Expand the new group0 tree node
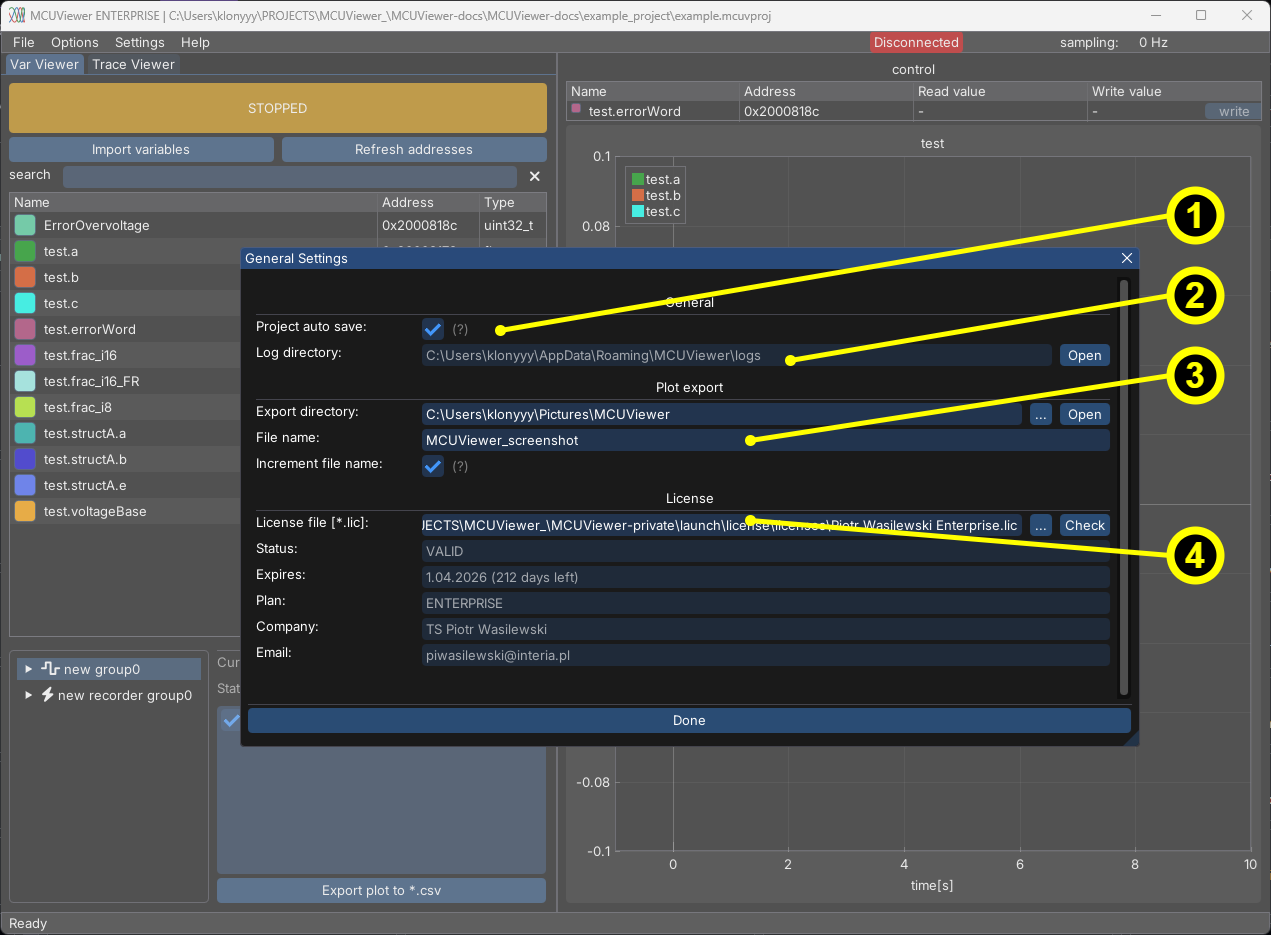Image resolution: width=1272 pixels, height=937 pixels. coord(29,669)
